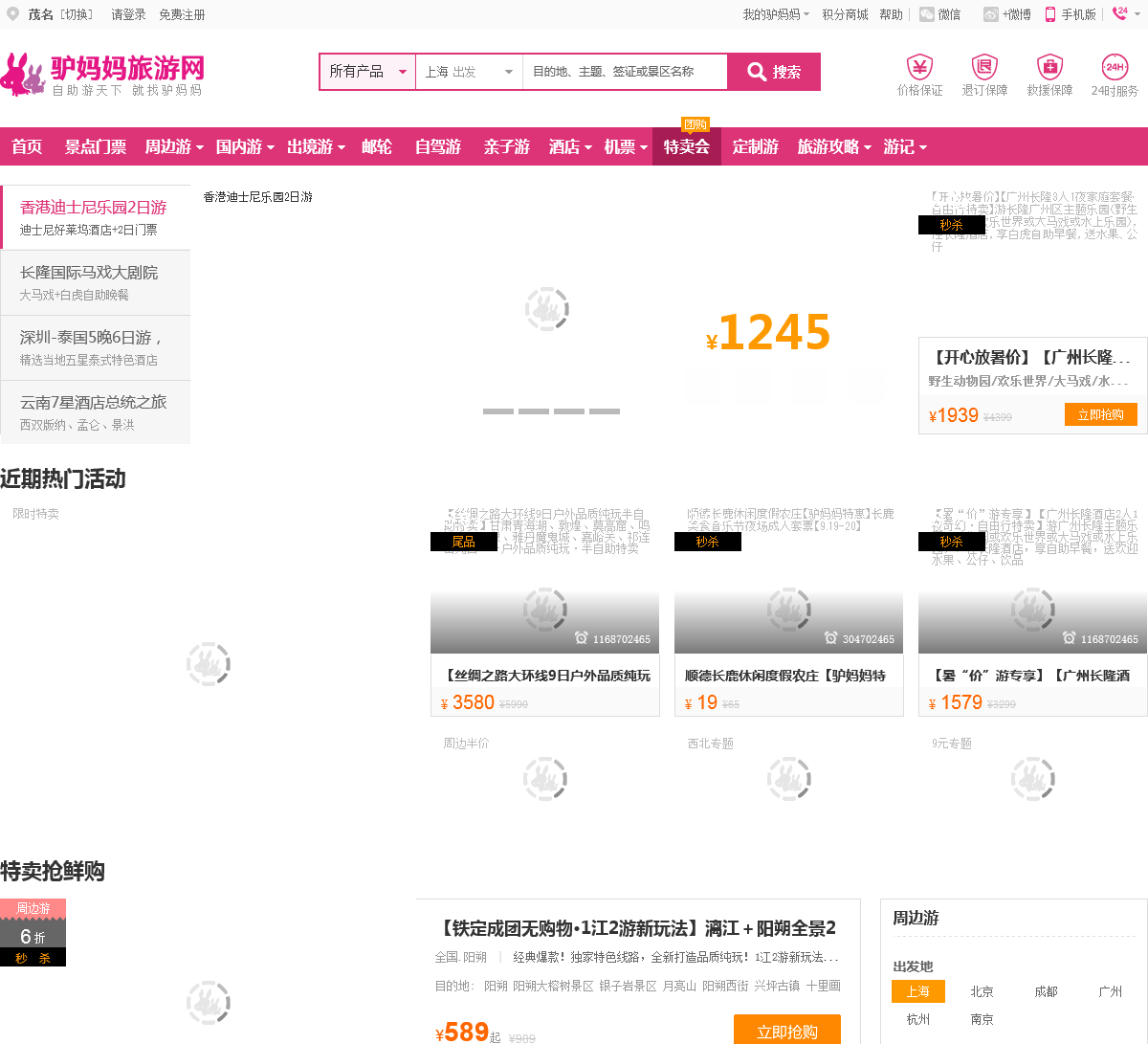The width and height of the screenshot is (1148, 1044).
Task: Click search button with magnifier icon
Action: pos(774,72)
